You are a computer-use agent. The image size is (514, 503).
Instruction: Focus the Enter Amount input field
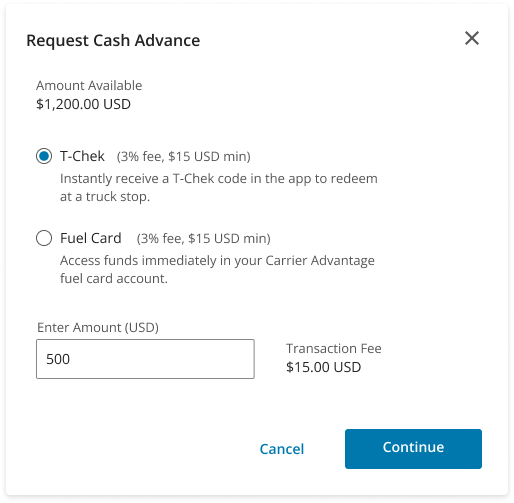145,359
